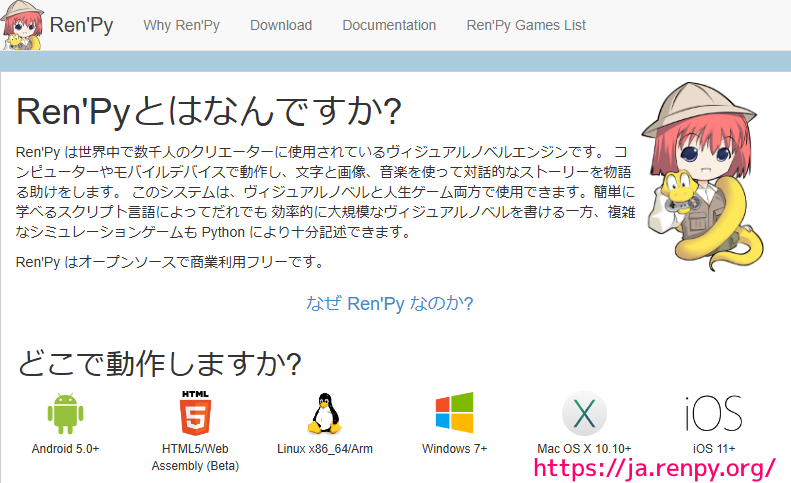Click the Windows 7+ label

(455, 449)
